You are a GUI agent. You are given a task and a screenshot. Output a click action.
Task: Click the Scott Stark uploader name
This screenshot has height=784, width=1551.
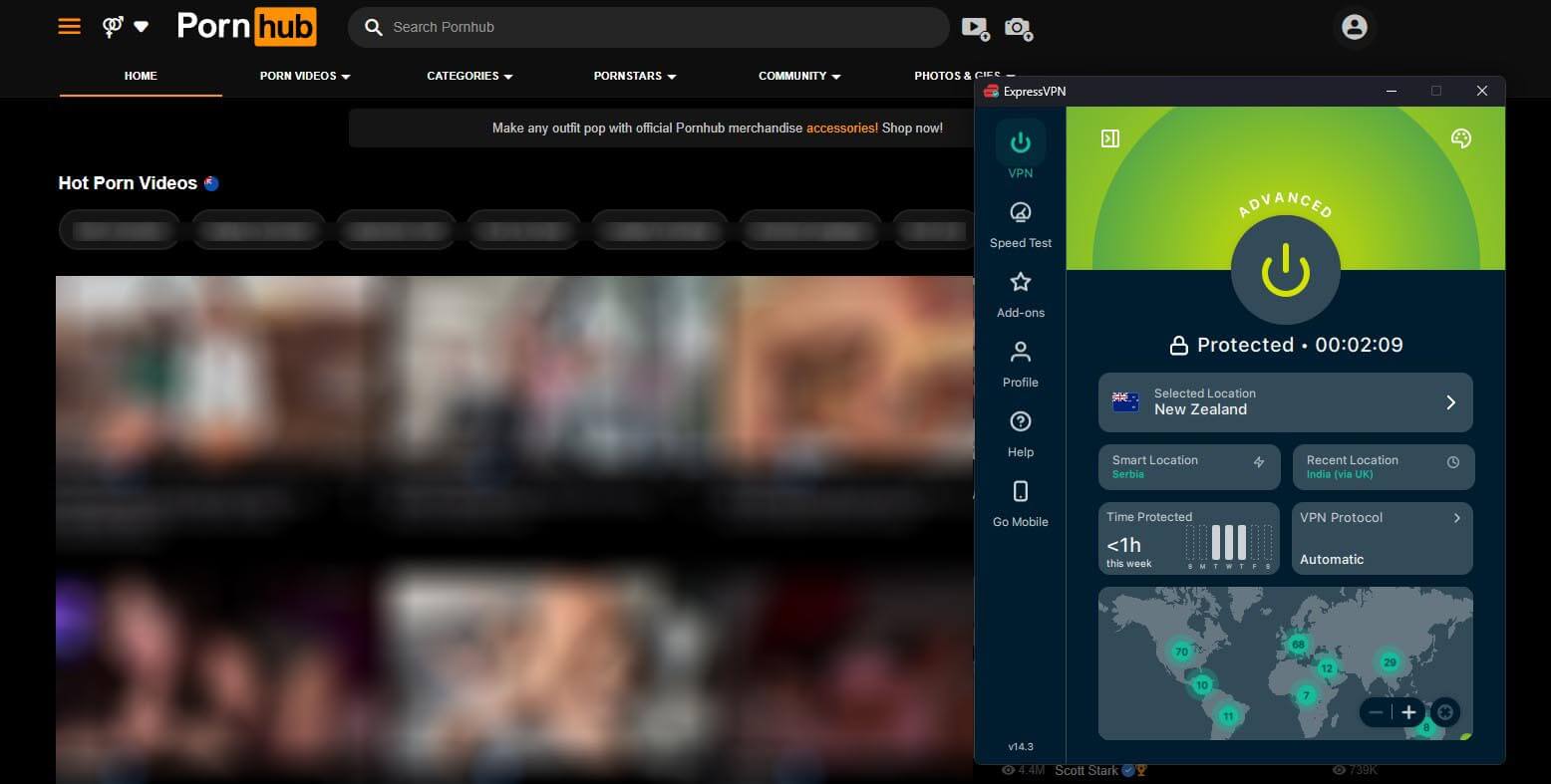click(x=1086, y=771)
